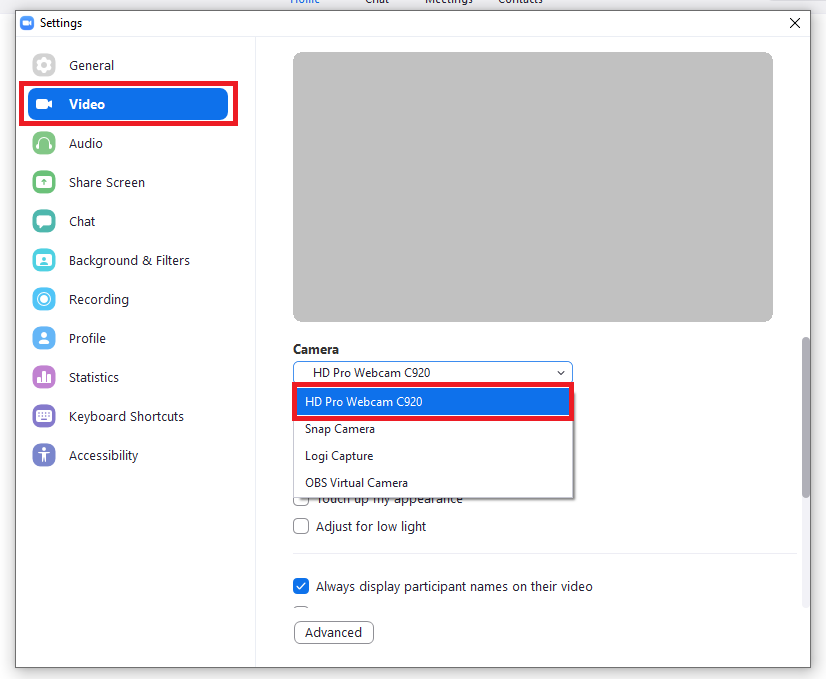
Task: Open Accessibility settings
Action: [128, 455]
